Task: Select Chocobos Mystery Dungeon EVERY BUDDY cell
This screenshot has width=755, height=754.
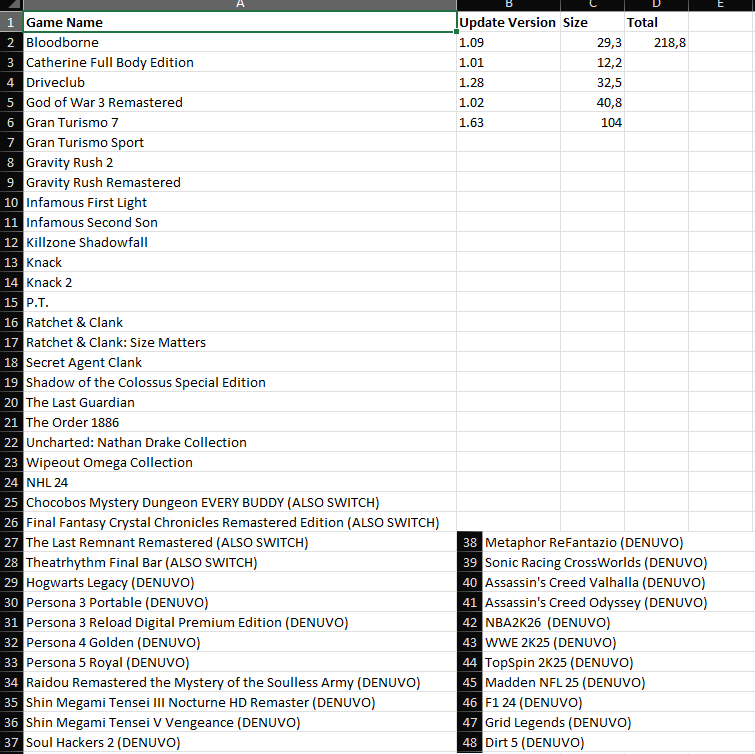Action: [x=240, y=502]
